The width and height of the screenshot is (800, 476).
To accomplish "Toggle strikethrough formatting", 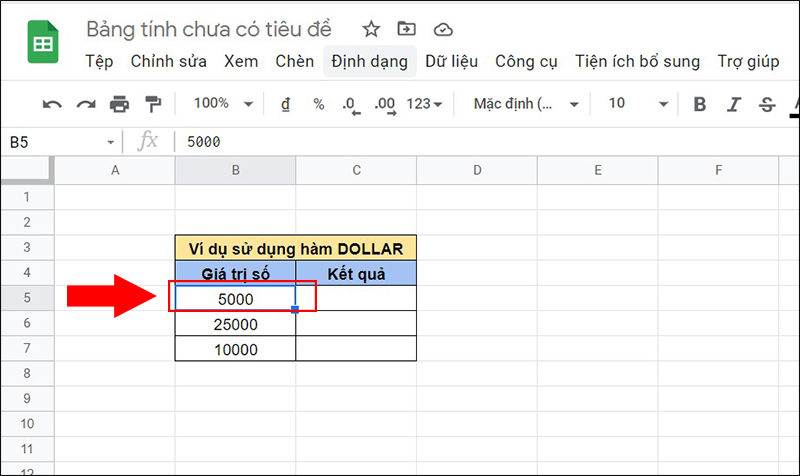I will coord(767,104).
